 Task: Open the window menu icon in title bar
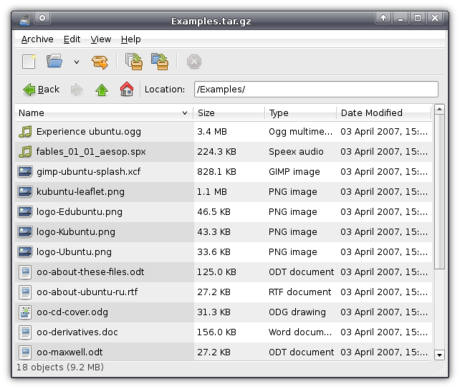[x=25, y=20]
